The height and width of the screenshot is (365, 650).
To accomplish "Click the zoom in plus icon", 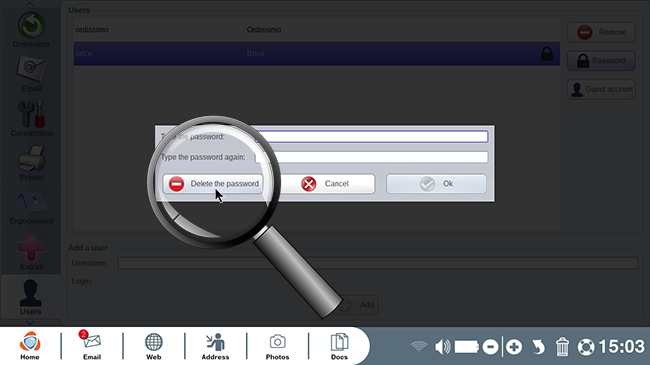I will point(514,347).
